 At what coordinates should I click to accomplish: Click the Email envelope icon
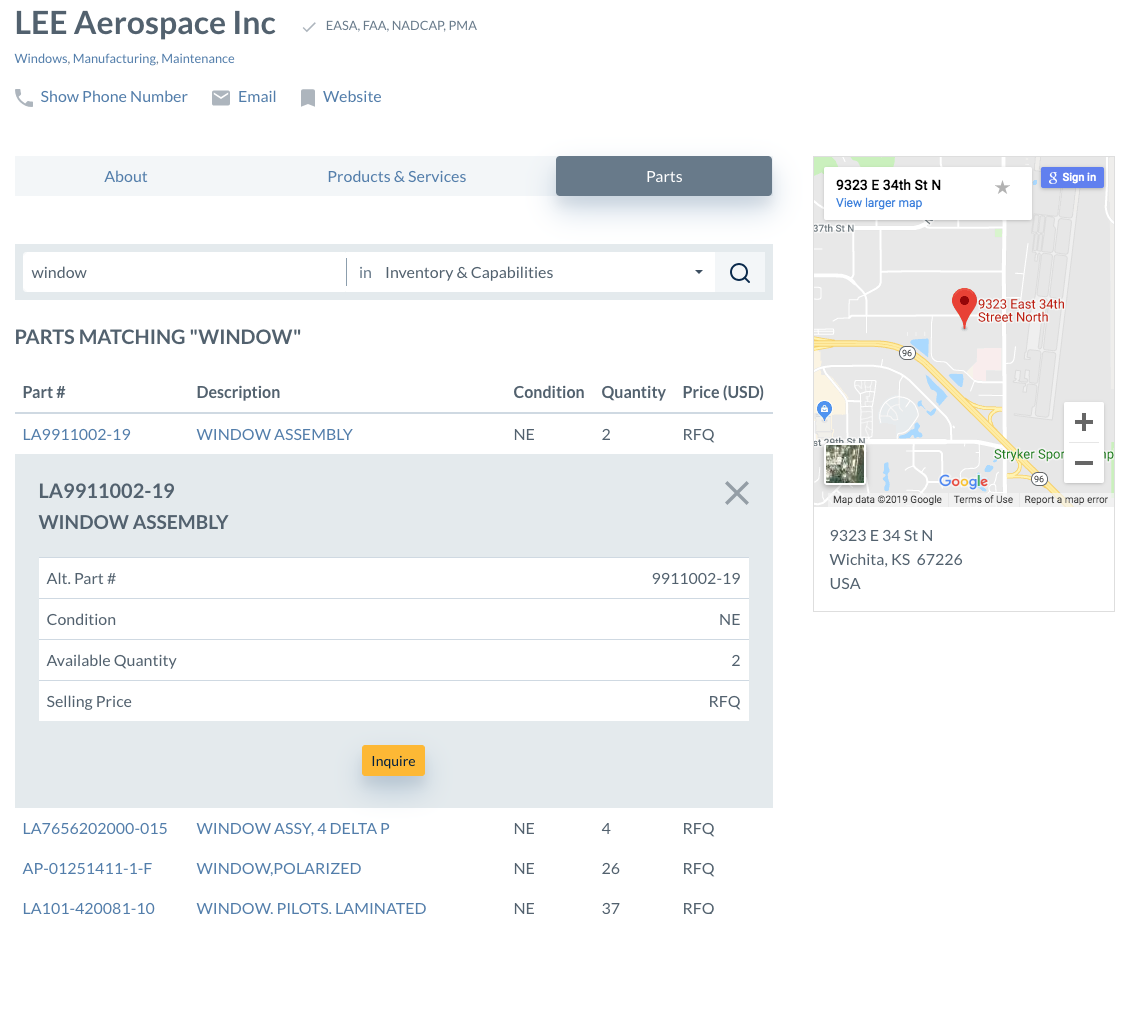pos(221,98)
